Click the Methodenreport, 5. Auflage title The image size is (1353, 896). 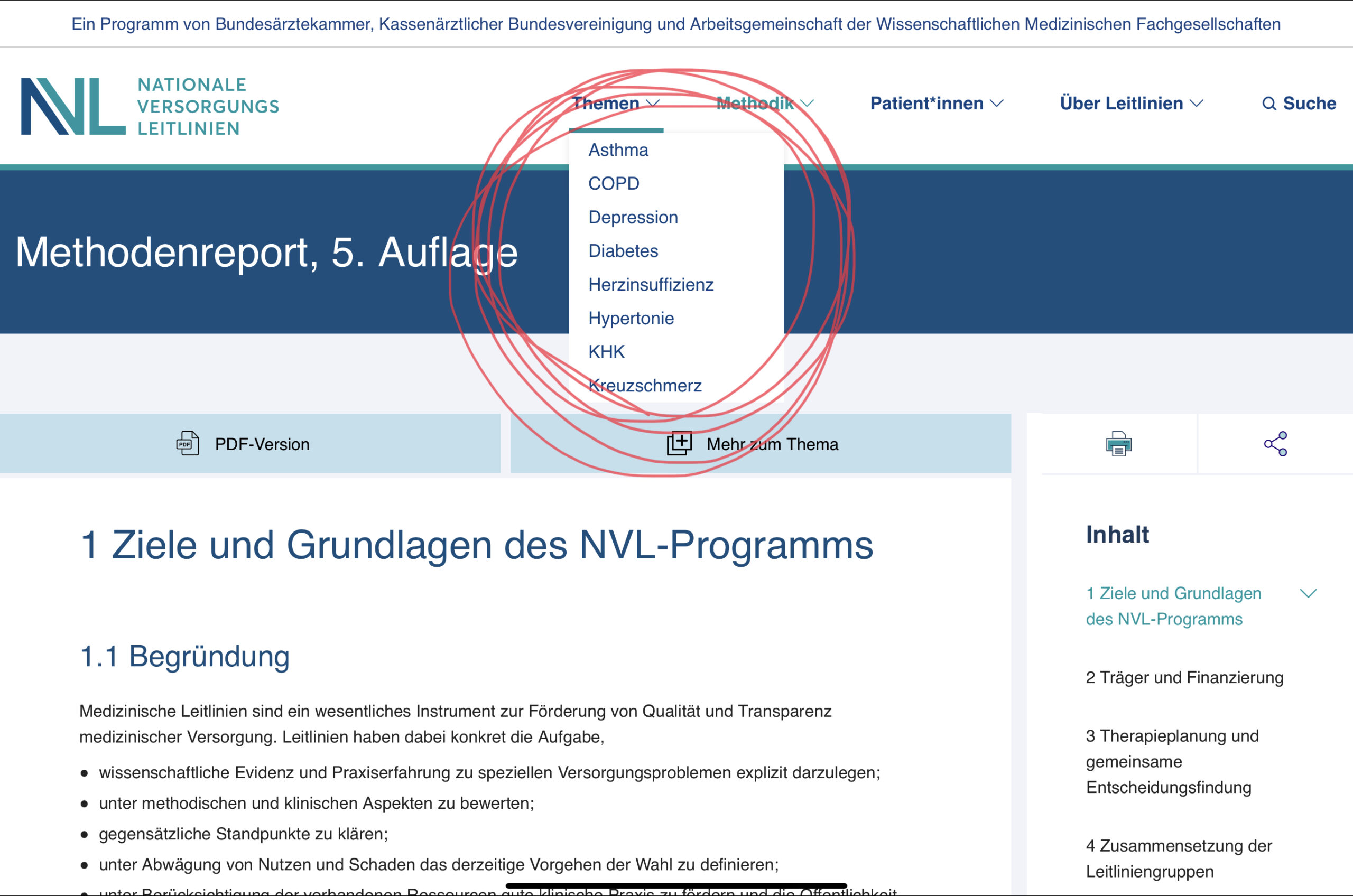266,252
